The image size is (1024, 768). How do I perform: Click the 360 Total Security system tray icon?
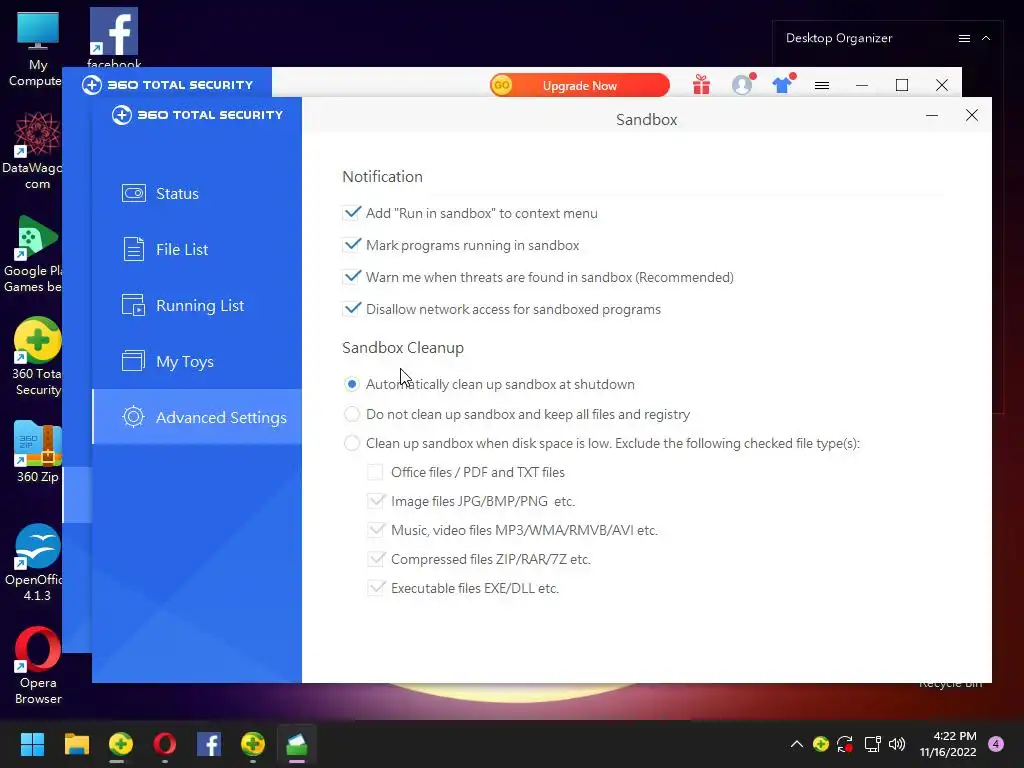[x=821, y=744]
